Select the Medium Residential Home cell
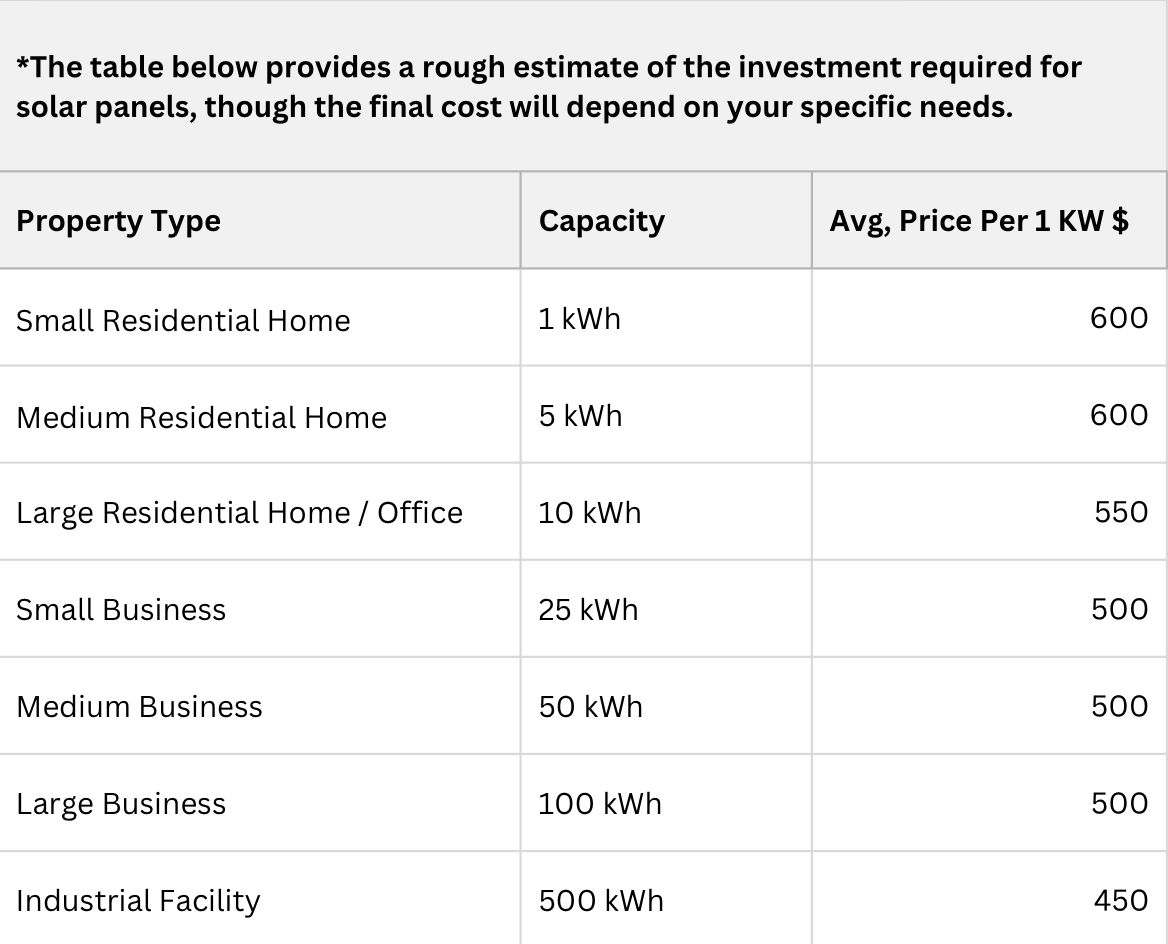Image resolution: width=1168 pixels, height=944 pixels. click(201, 417)
